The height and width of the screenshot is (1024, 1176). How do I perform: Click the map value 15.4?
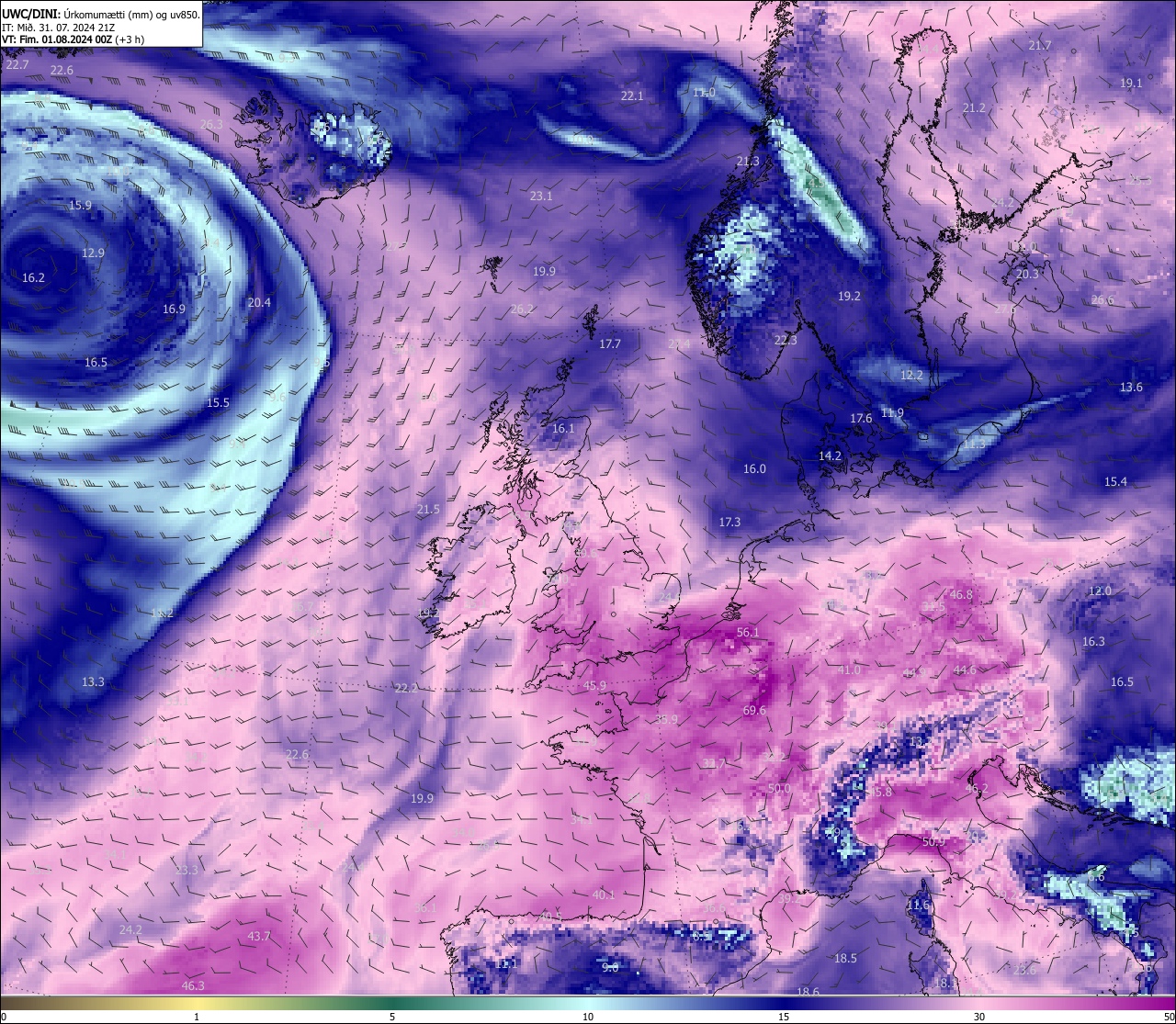click(x=1115, y=481)
